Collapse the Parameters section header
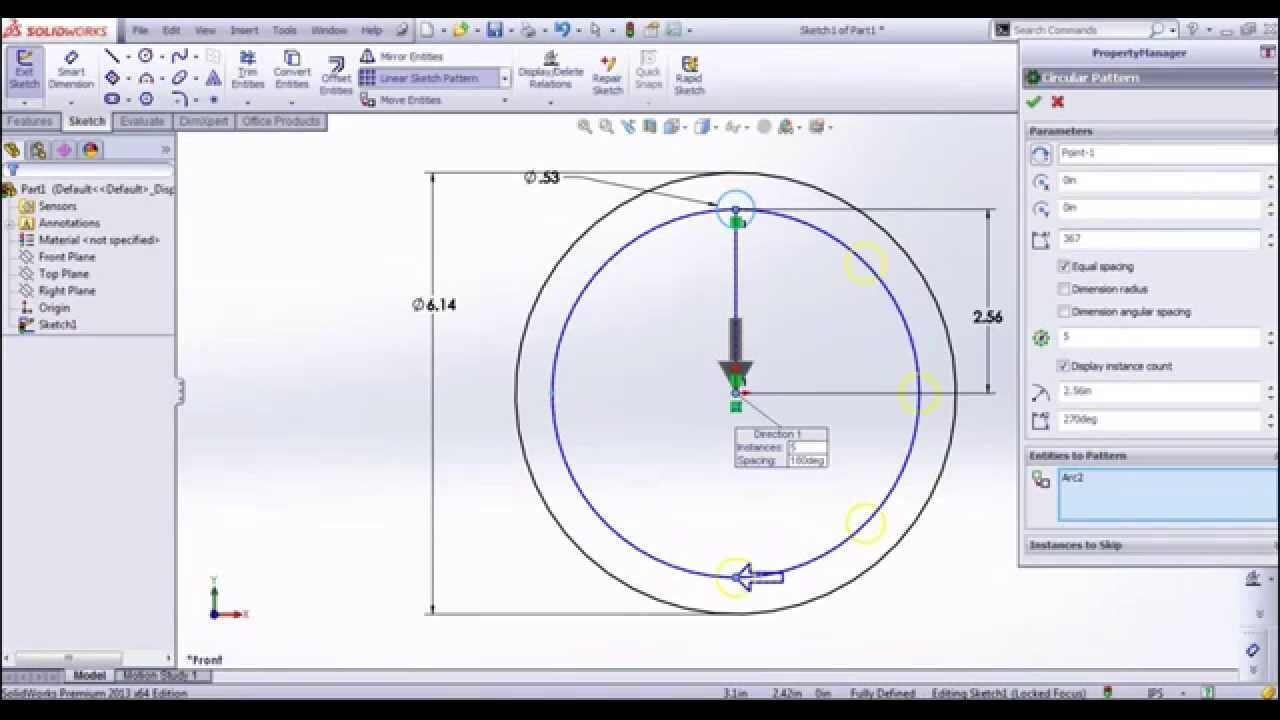 point(1153,131)
